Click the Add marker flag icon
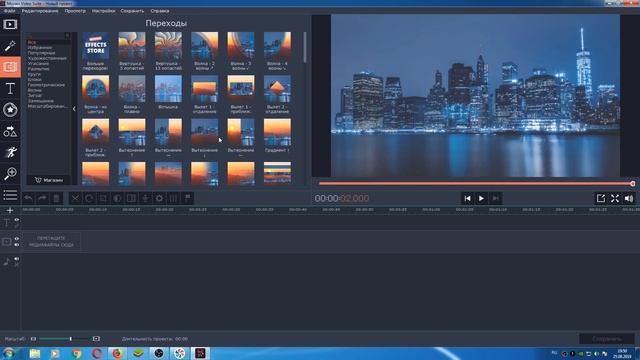 pyautogui.click(x=188, y=198)
